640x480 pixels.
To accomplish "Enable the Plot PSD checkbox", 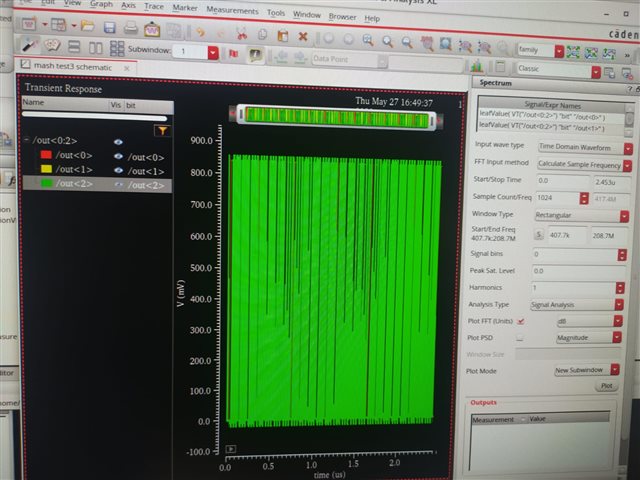I will point(520,337).
